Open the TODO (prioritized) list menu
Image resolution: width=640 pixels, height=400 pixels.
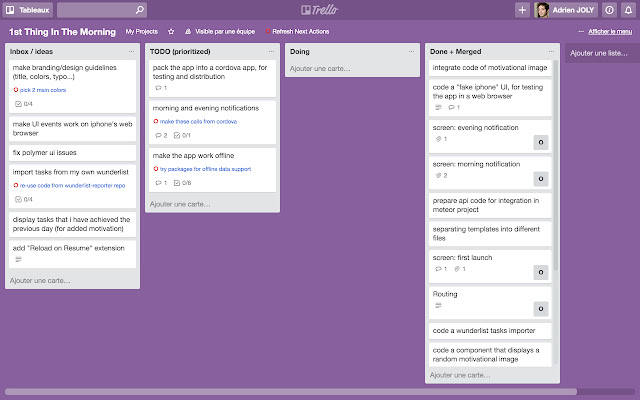pos(271,51)
